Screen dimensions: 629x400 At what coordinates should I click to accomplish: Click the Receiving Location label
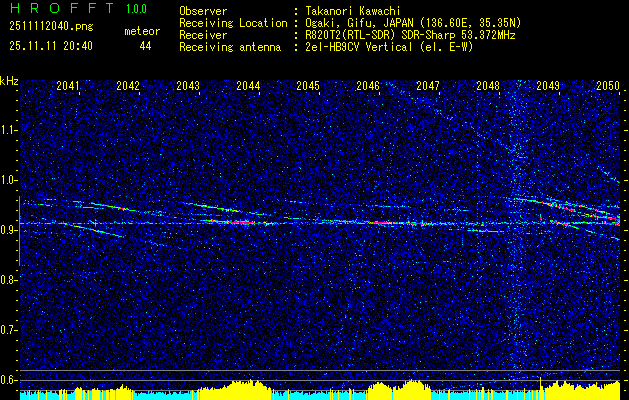(233, 23)
